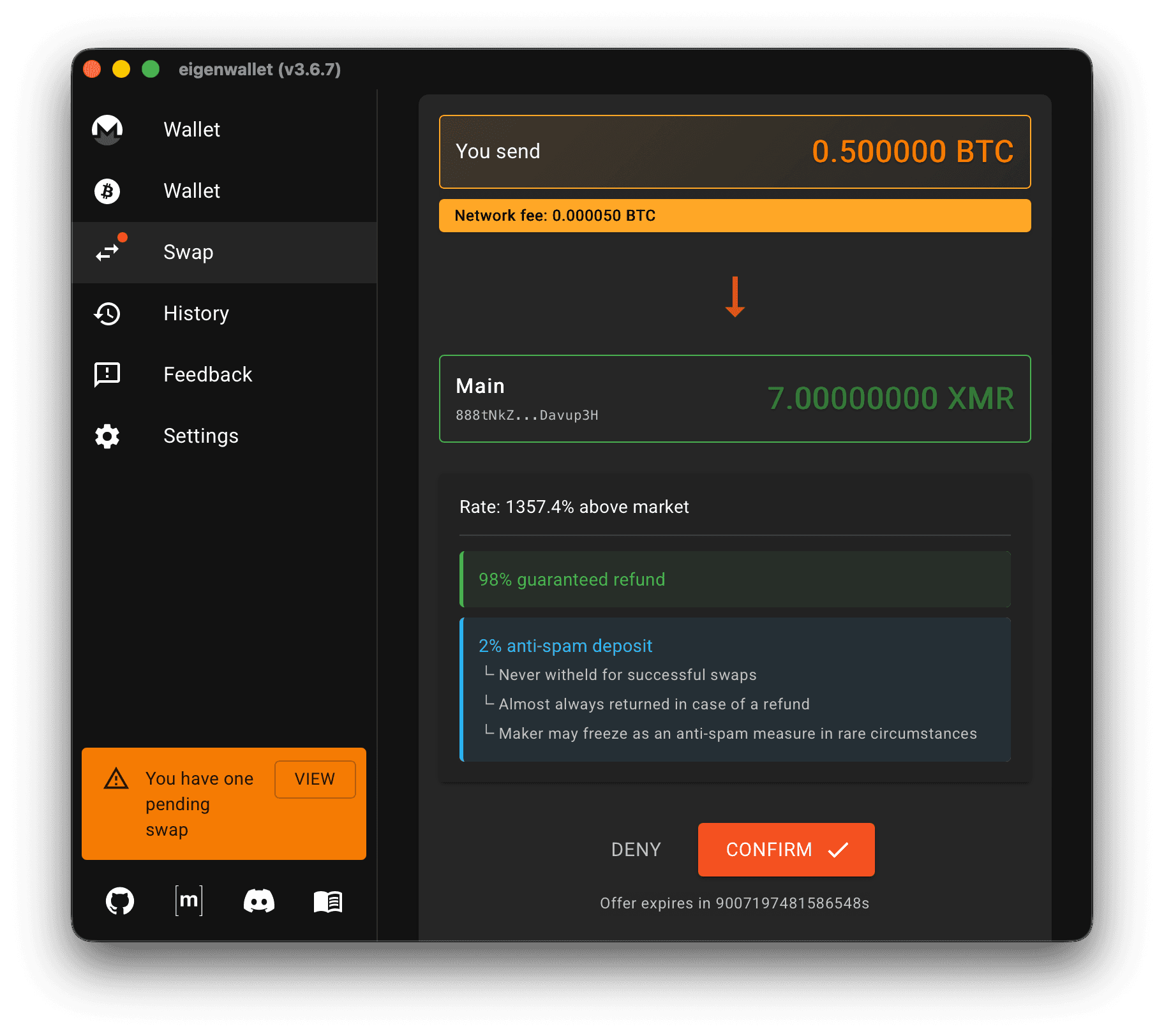Open the Bitcoin wallet icon
The height and width of the screenshot is (1036, 1164).
(x=107, y=191)
